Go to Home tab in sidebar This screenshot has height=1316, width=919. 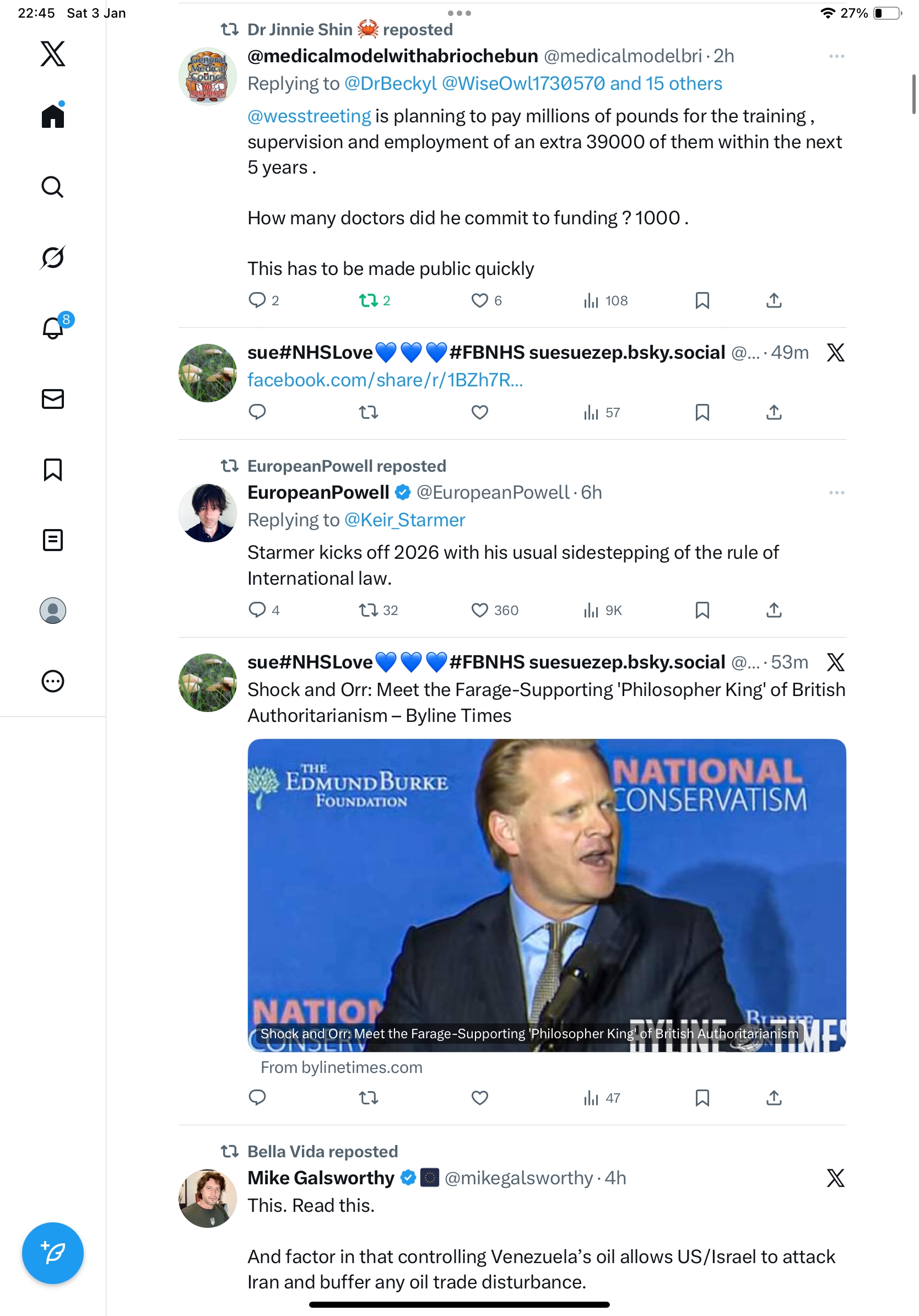53,116
